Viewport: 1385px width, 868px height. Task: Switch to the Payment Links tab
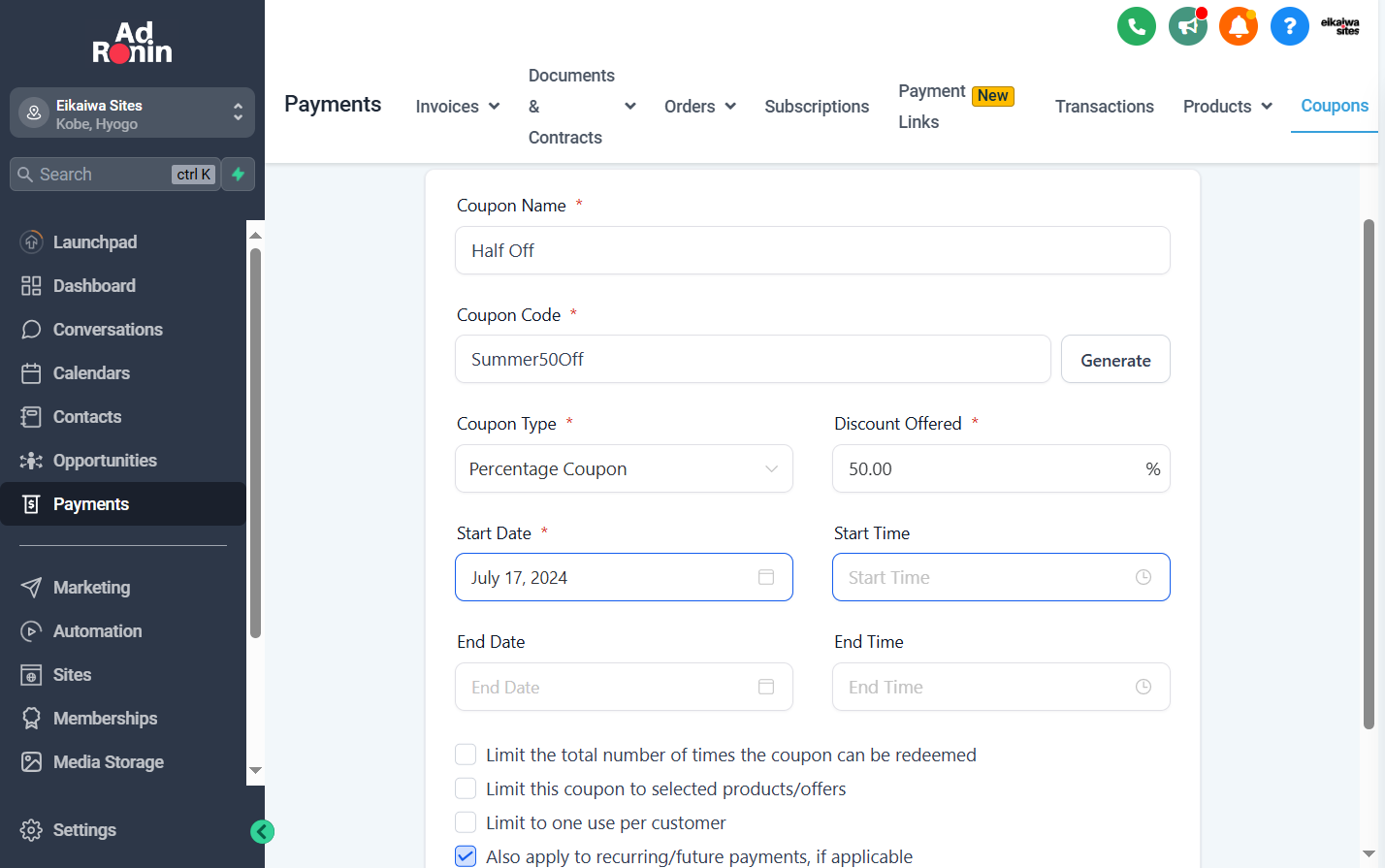coord(956,107)
